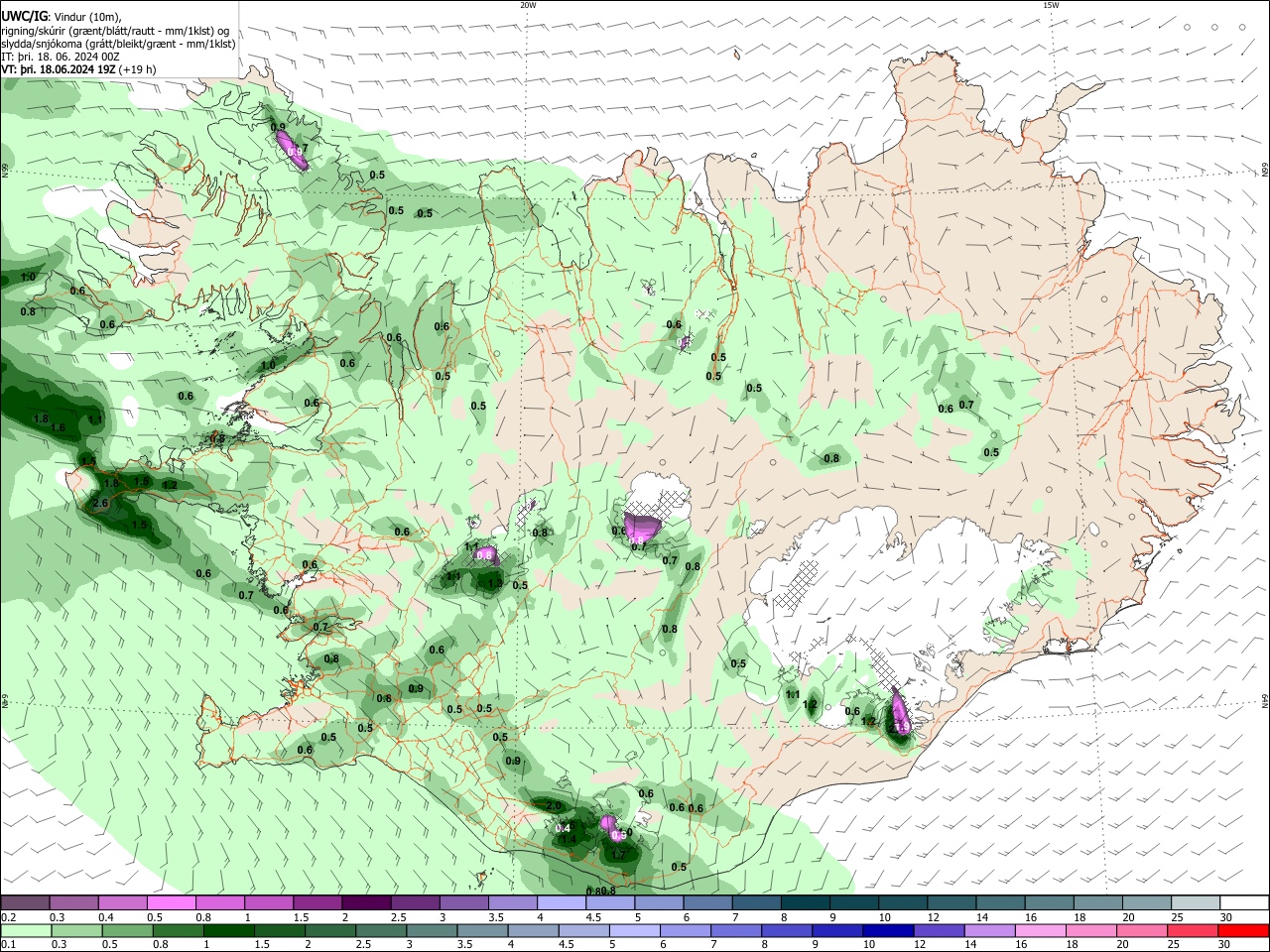Select the darkest purple swatch labeled 2
1270x952 pixels.
click(x=366, y=902)
